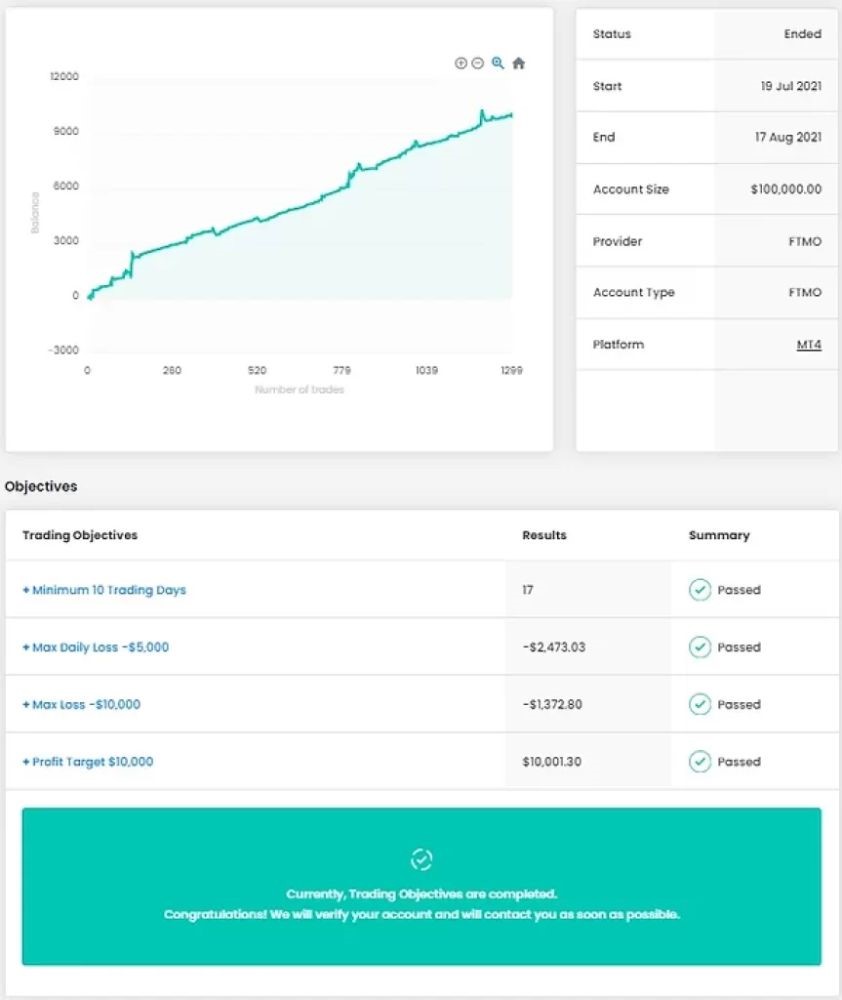Click the zoom out minus icon on chart
This screenshot has height=1000, width=842.
[478, 63]
